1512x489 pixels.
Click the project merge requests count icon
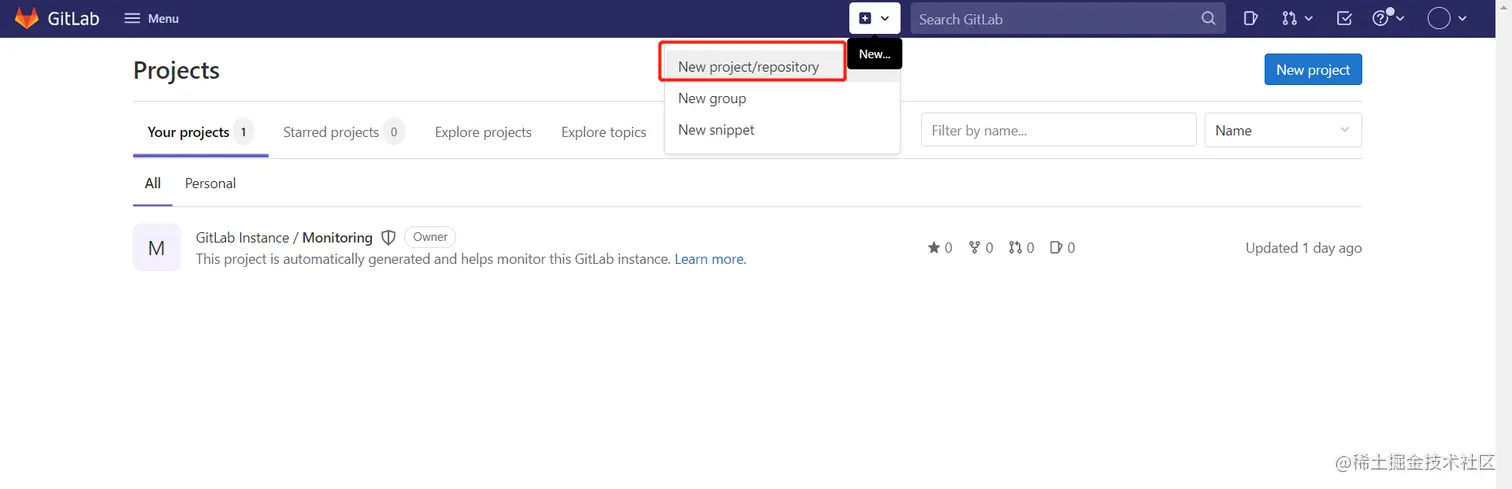pos(1016,248)
